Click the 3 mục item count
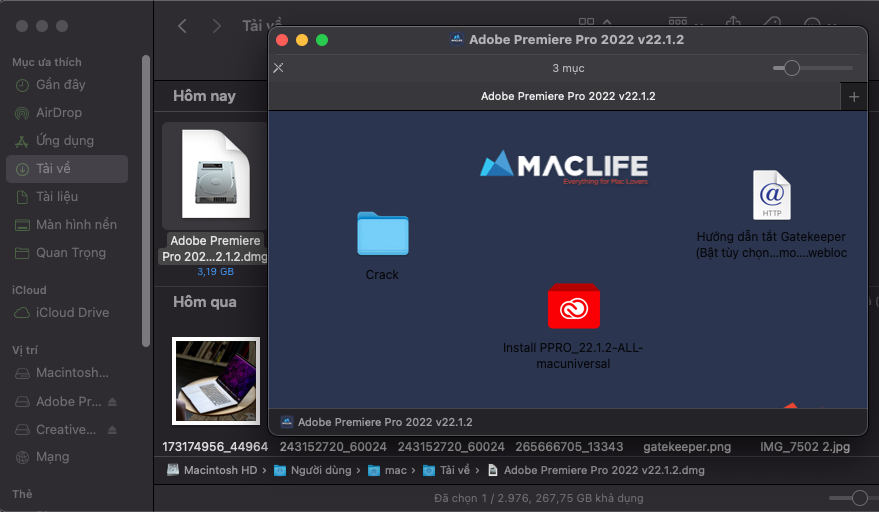The image size is (879, 512). (x=568, y=68)
